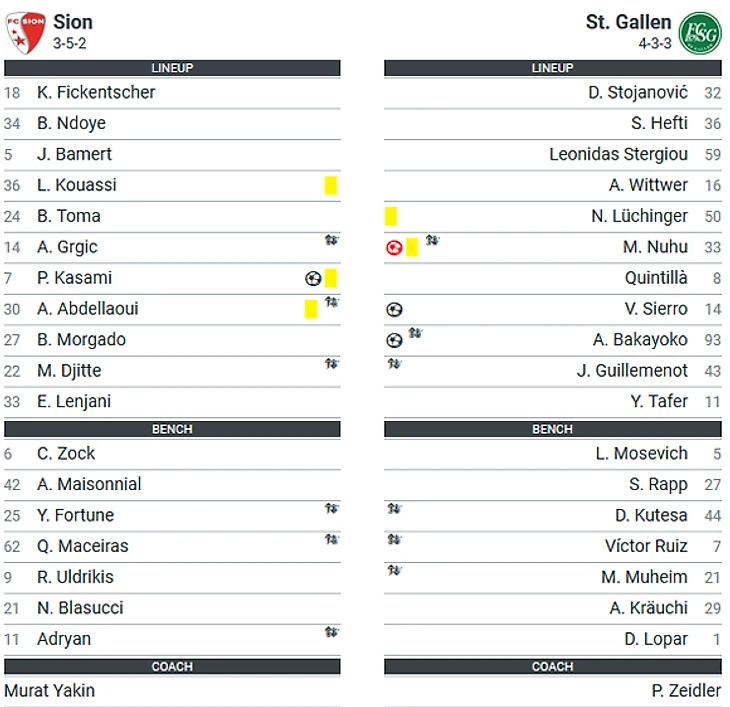Click the Sion BENCH section header

[172, 429]
